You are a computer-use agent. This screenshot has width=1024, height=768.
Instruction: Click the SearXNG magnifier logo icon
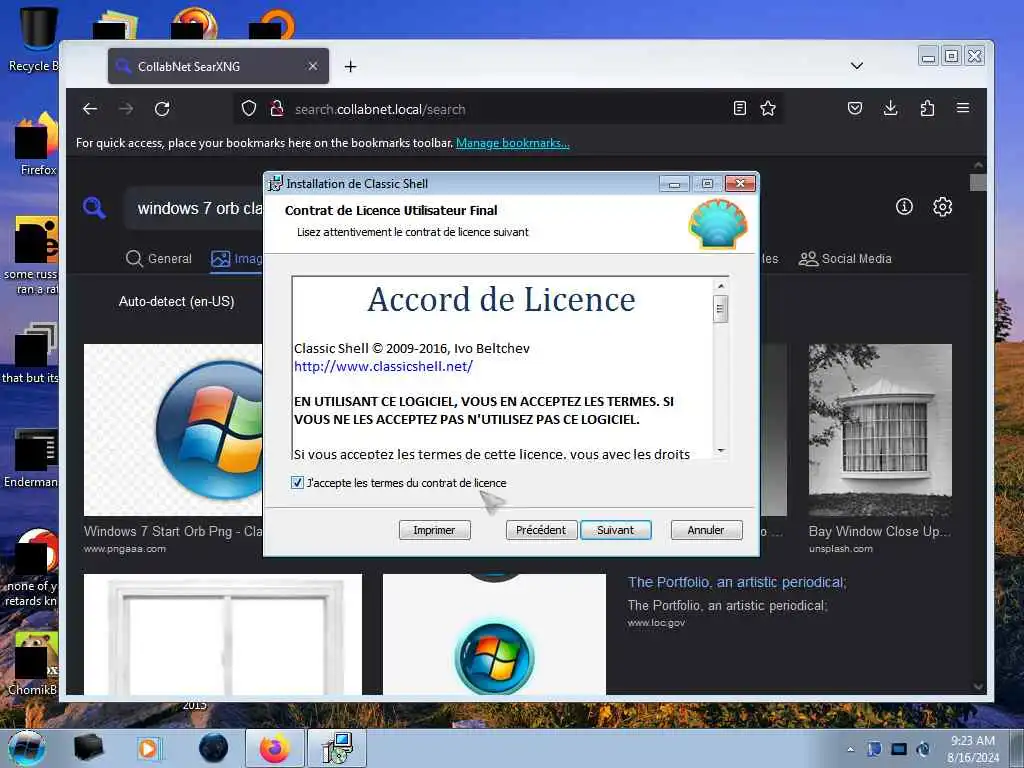pos(94,208)
